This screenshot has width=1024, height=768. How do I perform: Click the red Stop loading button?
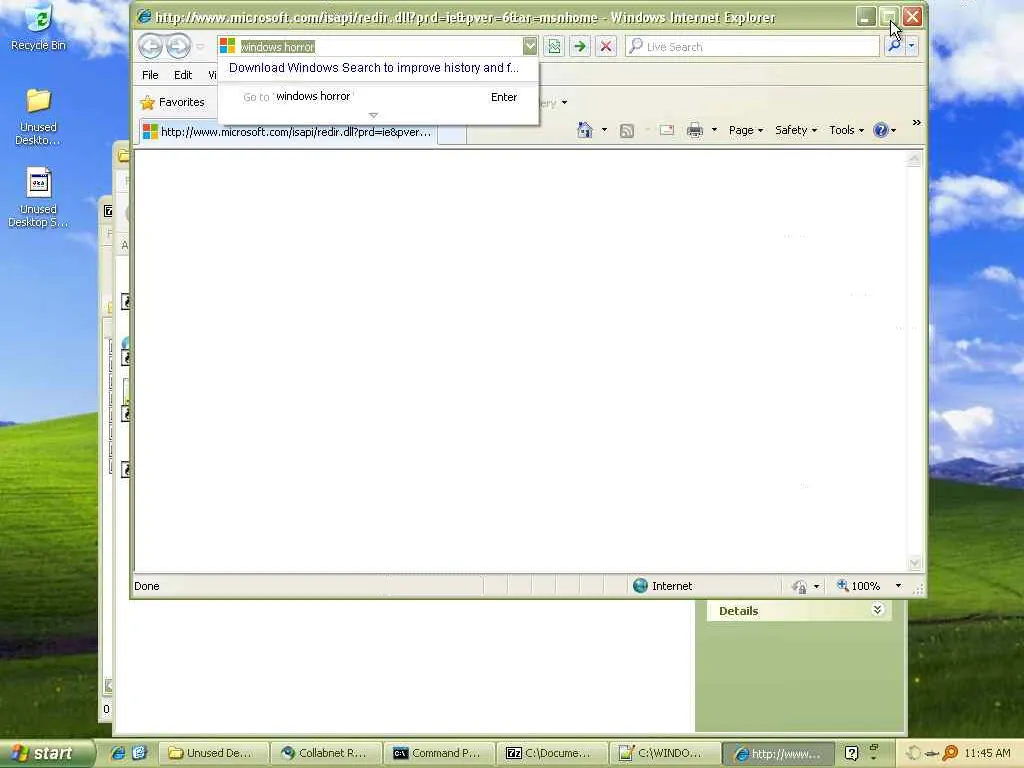click(606, 46)
